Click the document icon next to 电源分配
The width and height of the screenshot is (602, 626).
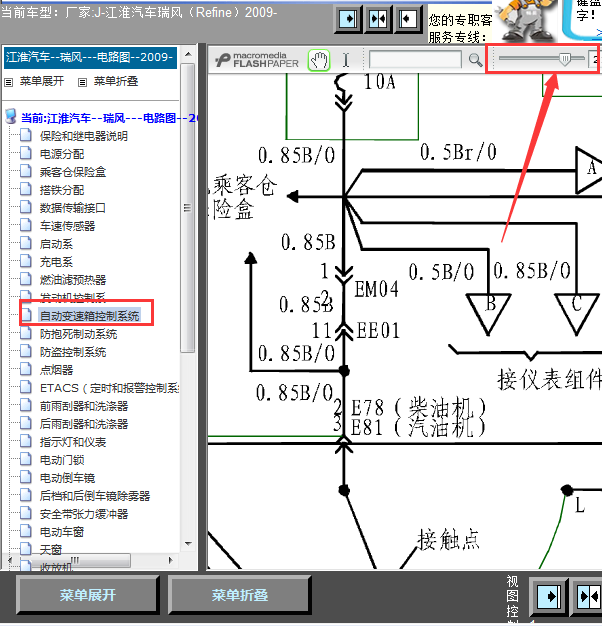click(26, 153)
